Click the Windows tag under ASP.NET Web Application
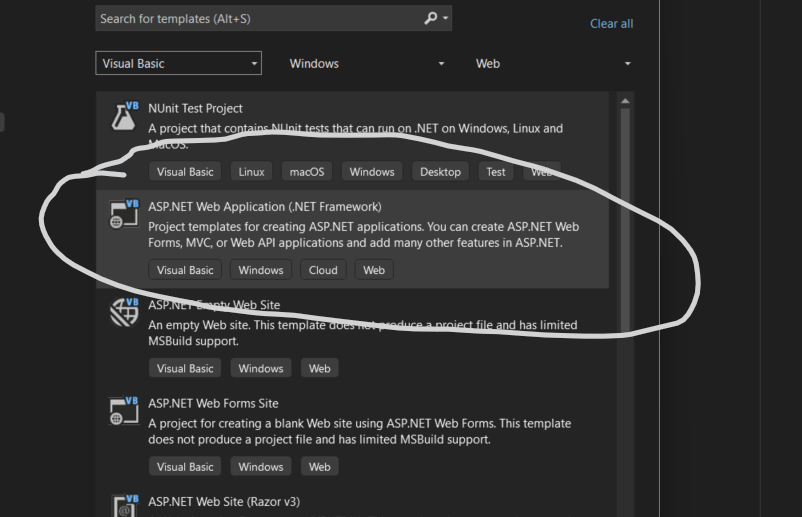 (261, 270)
